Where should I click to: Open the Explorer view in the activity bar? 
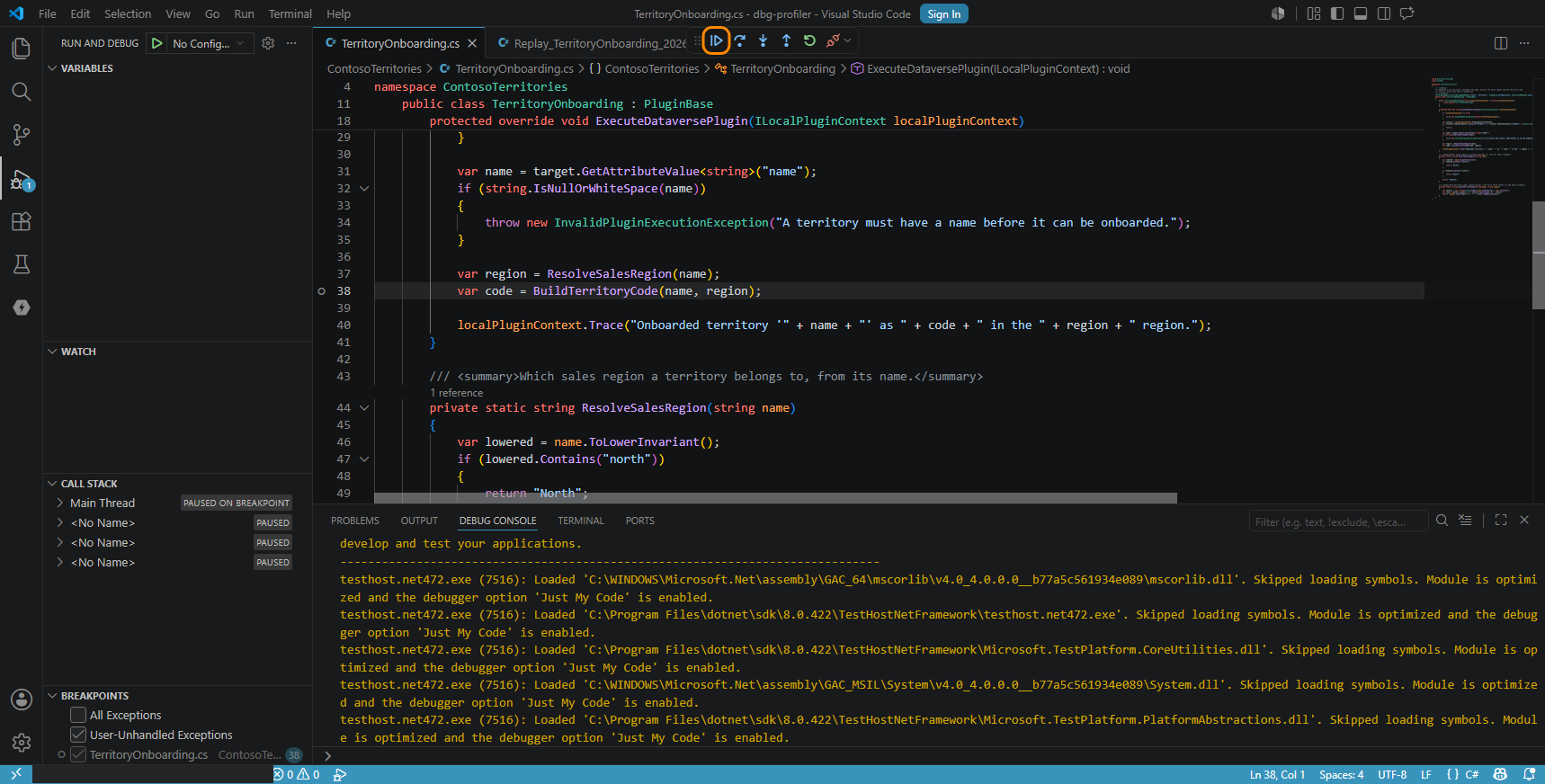(22, 48)
